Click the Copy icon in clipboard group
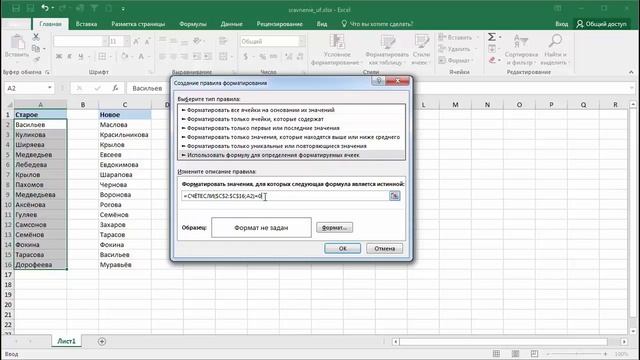 tap(36, 49)
